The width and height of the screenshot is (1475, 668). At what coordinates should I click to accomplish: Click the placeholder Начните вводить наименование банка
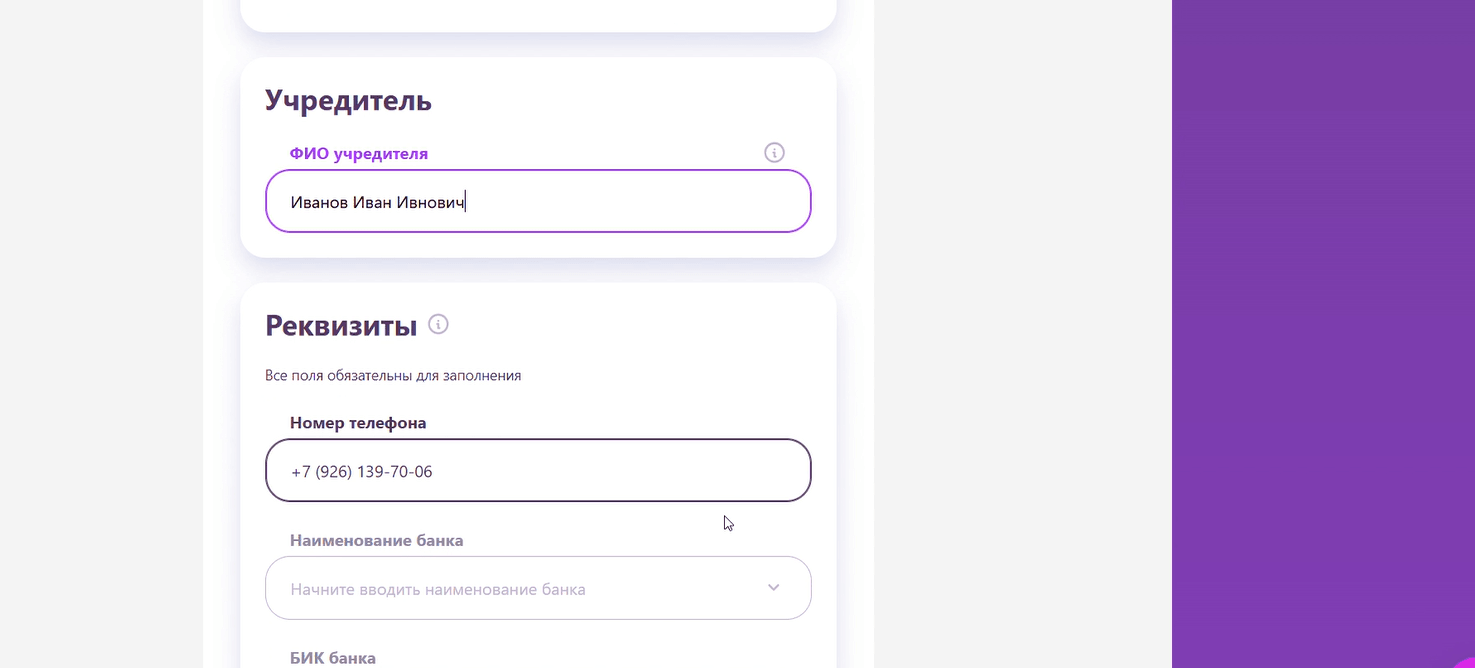[438, 589]
